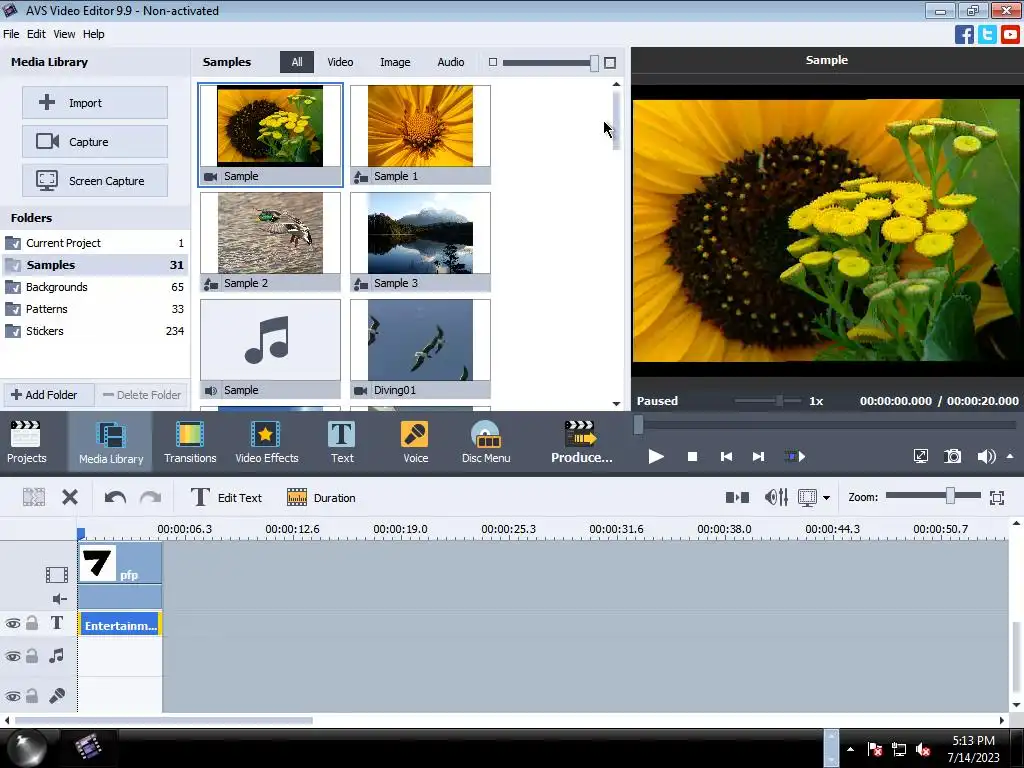
Task: Click the split clip timeline icon
Action: pyautogui.click(x=33, y=498)
